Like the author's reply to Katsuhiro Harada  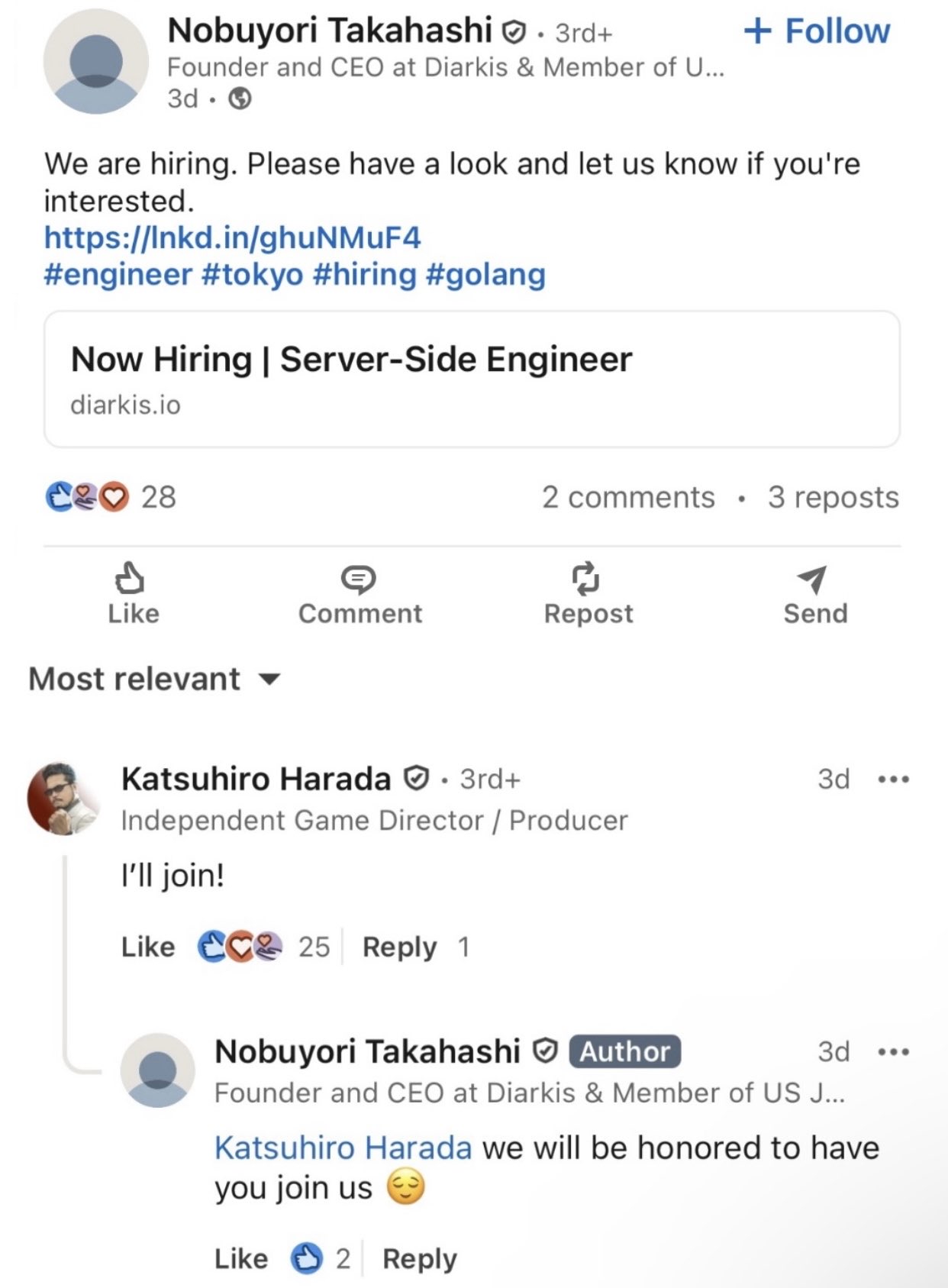[x=241, y=1258]
